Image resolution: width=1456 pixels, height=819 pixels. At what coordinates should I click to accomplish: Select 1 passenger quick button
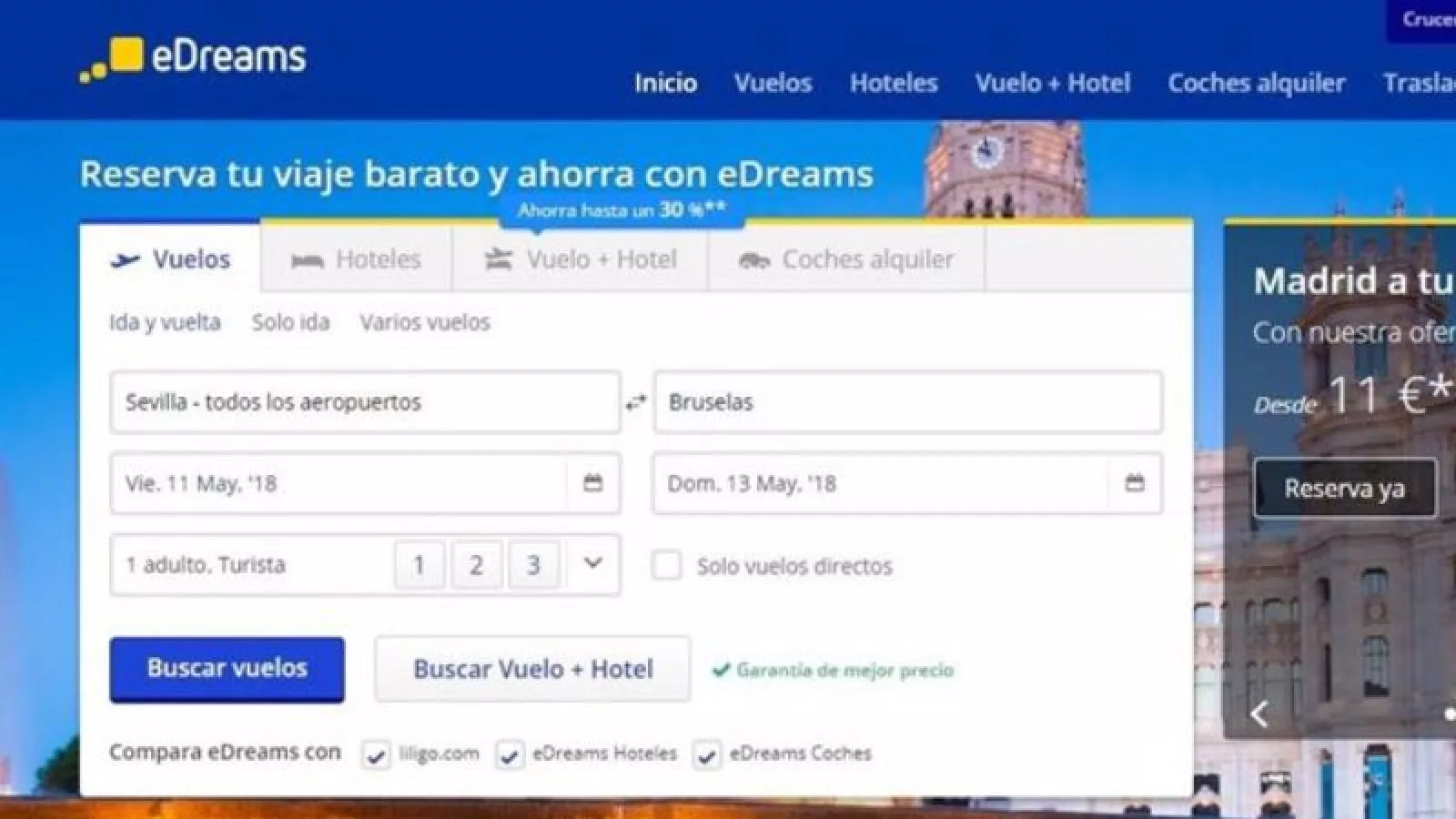click(x=419, y=565)
